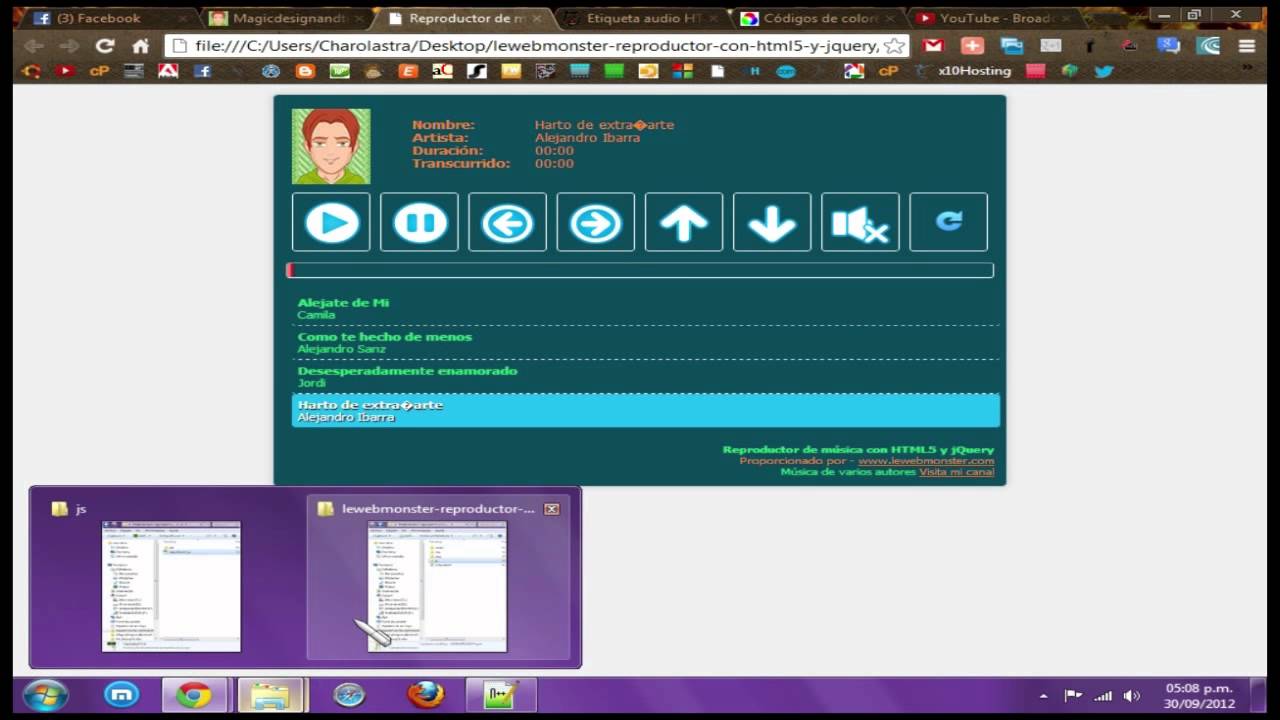
Task: Click the song progress bar in the player
Action: click(640, 270)
